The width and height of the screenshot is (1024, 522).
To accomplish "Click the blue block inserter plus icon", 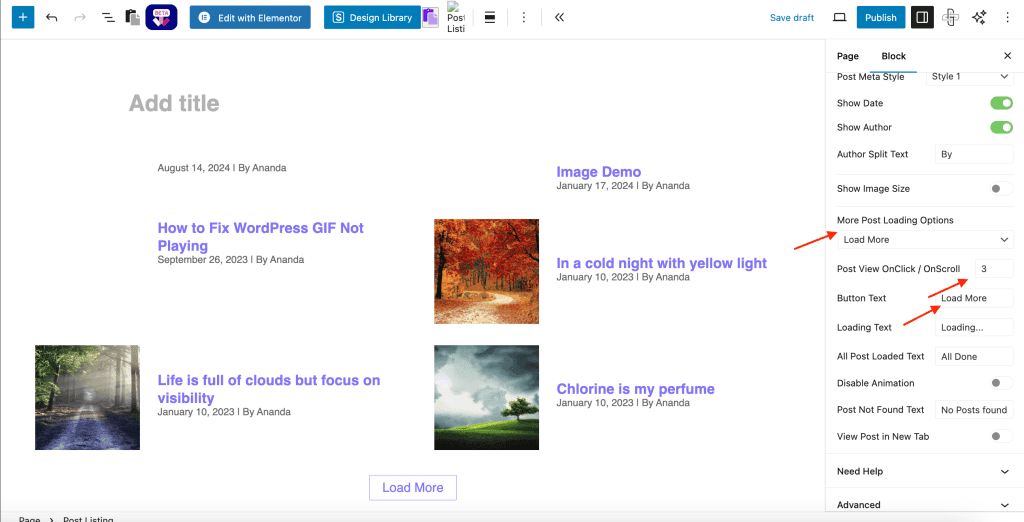I will pos(23,18).
